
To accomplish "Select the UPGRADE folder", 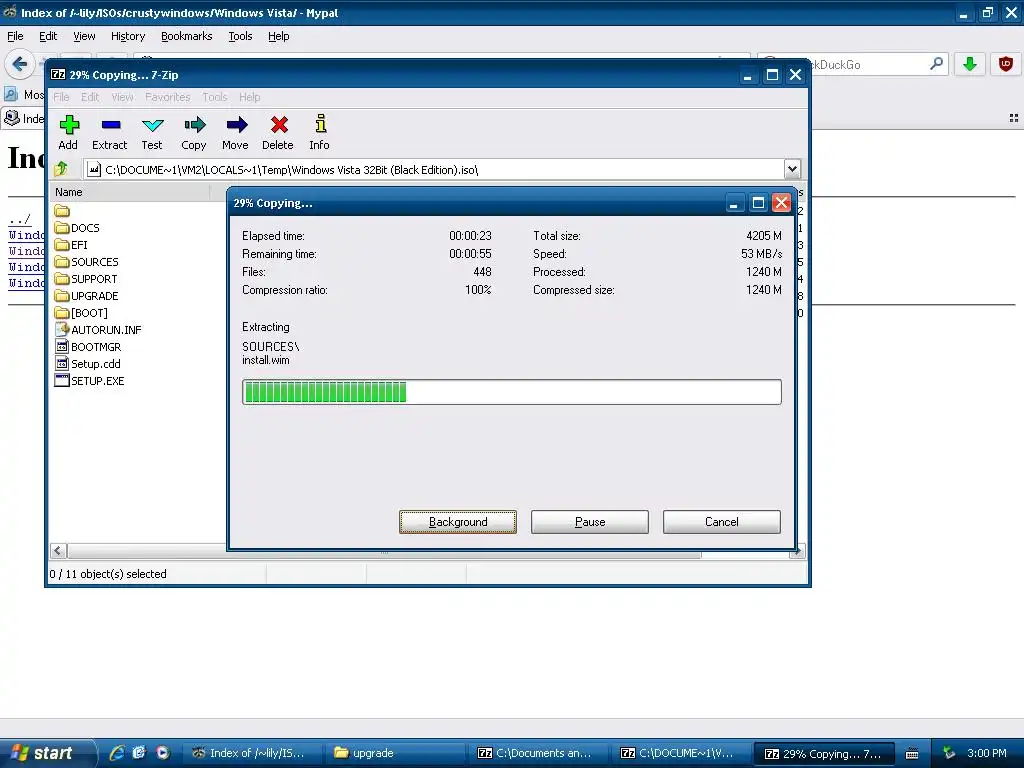I will point(87,296).
